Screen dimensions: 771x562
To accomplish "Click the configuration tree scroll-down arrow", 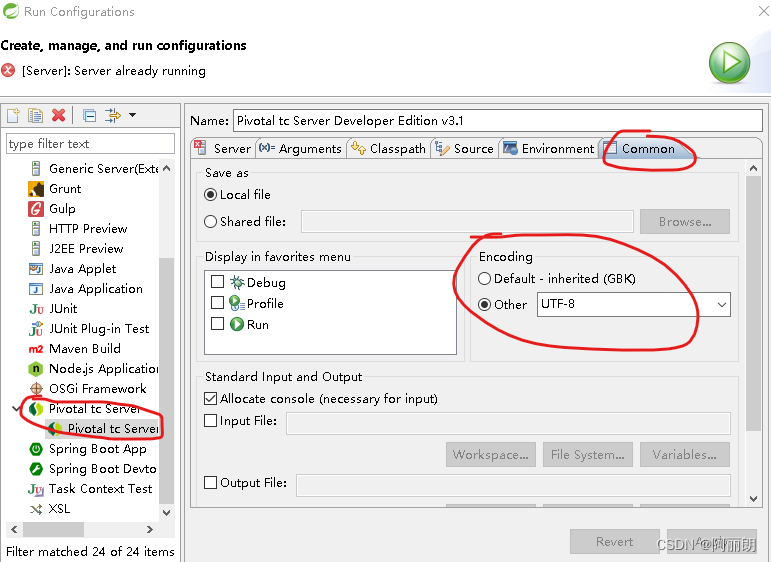I will tap(167, 512).
